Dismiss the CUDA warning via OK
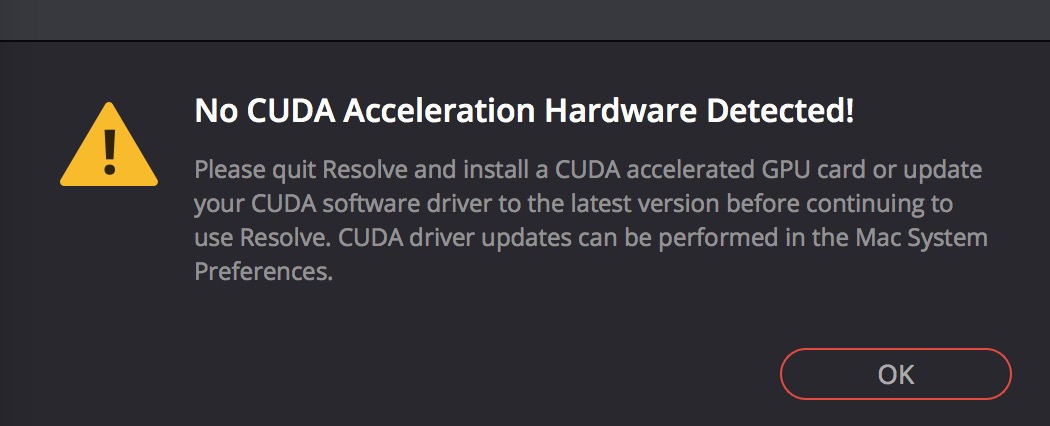The height and width of the screenshot is (426, 1050). tap(895, 374)
